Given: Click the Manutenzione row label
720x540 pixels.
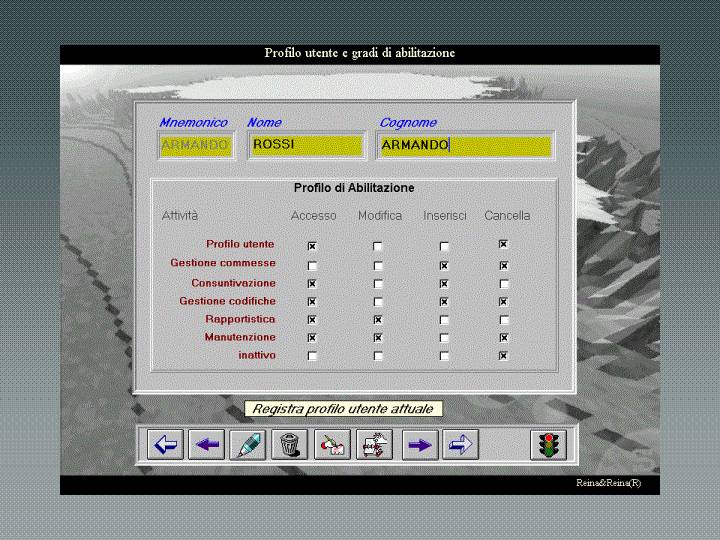Looking at the screenshot, I should (x=240, y=337).
